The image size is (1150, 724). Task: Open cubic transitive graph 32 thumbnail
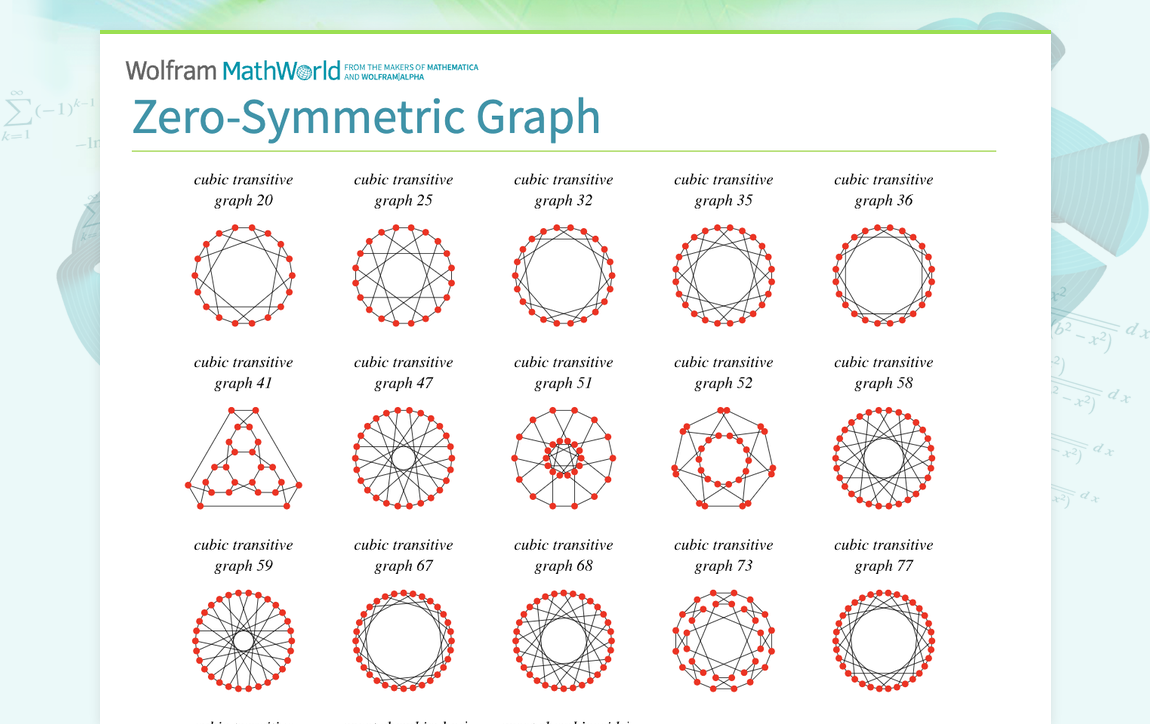(563, 275)
